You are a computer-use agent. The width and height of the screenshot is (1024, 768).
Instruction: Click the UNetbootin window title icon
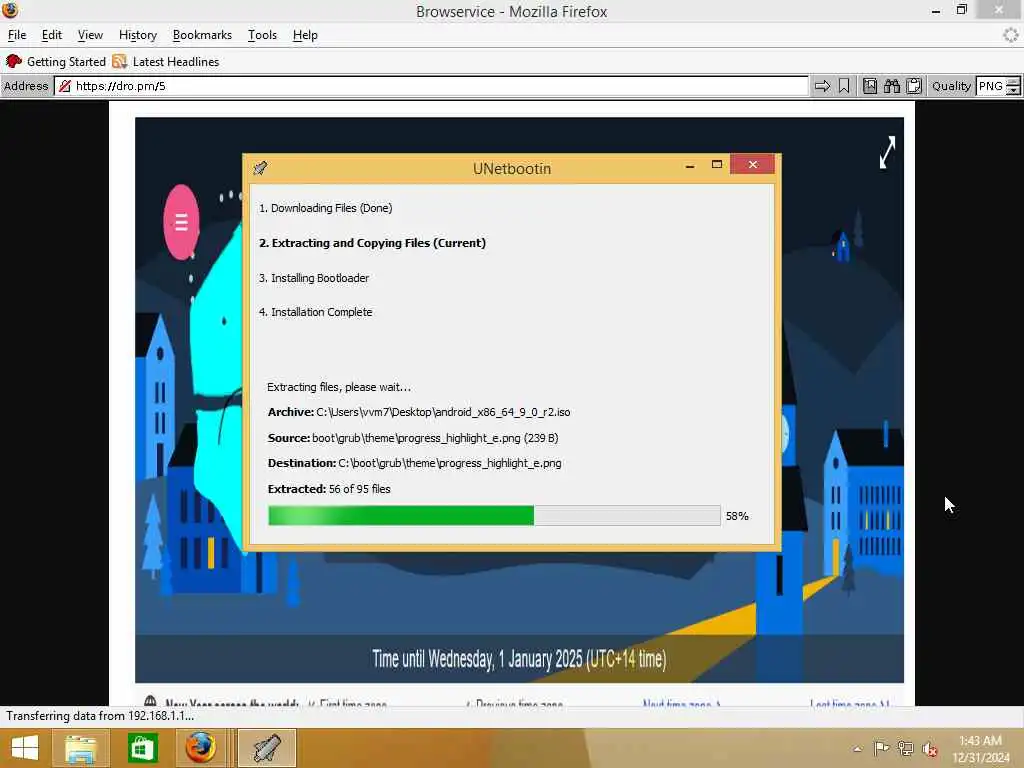pos(261,168)
